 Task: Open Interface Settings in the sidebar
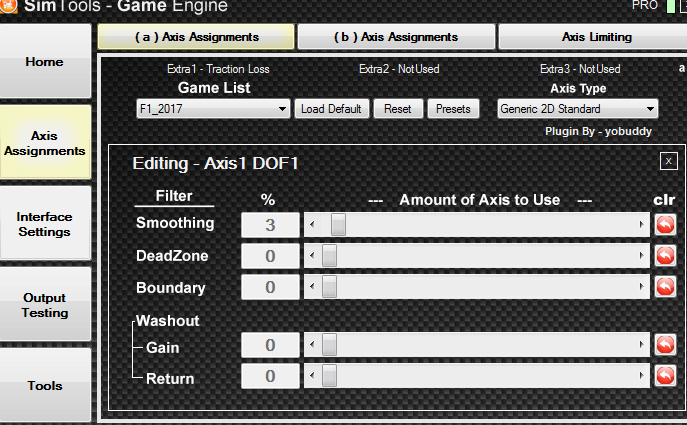coord(45,224)
